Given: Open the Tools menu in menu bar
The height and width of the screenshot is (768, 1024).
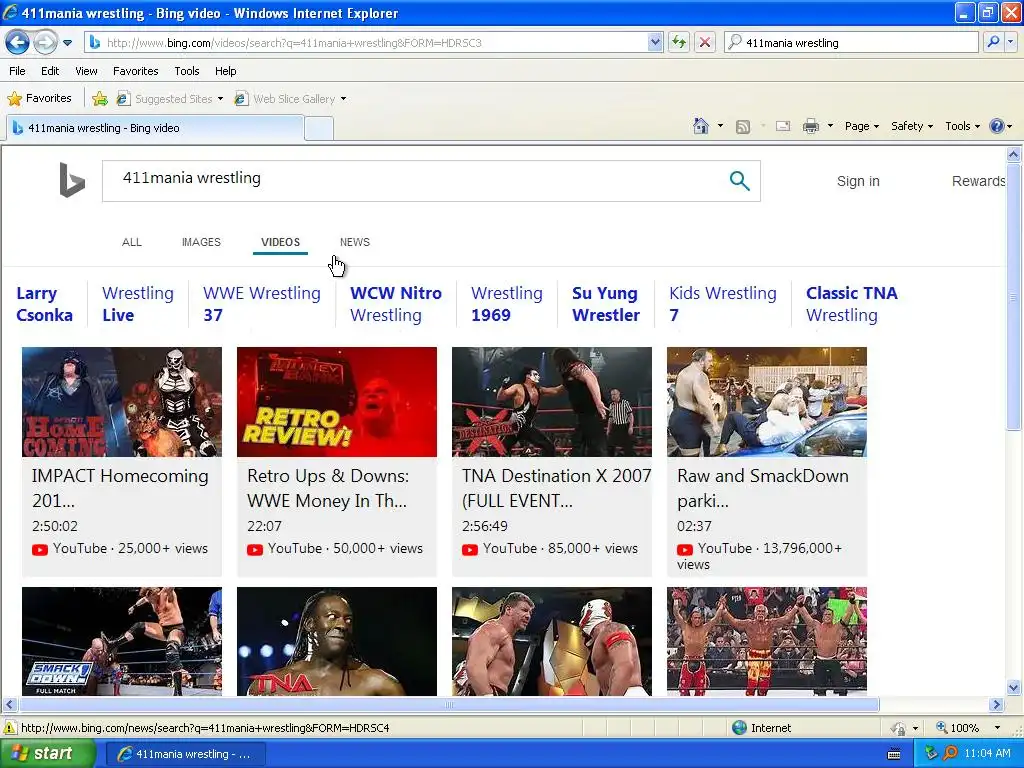Looking at the screenshot, I should 187,71.
